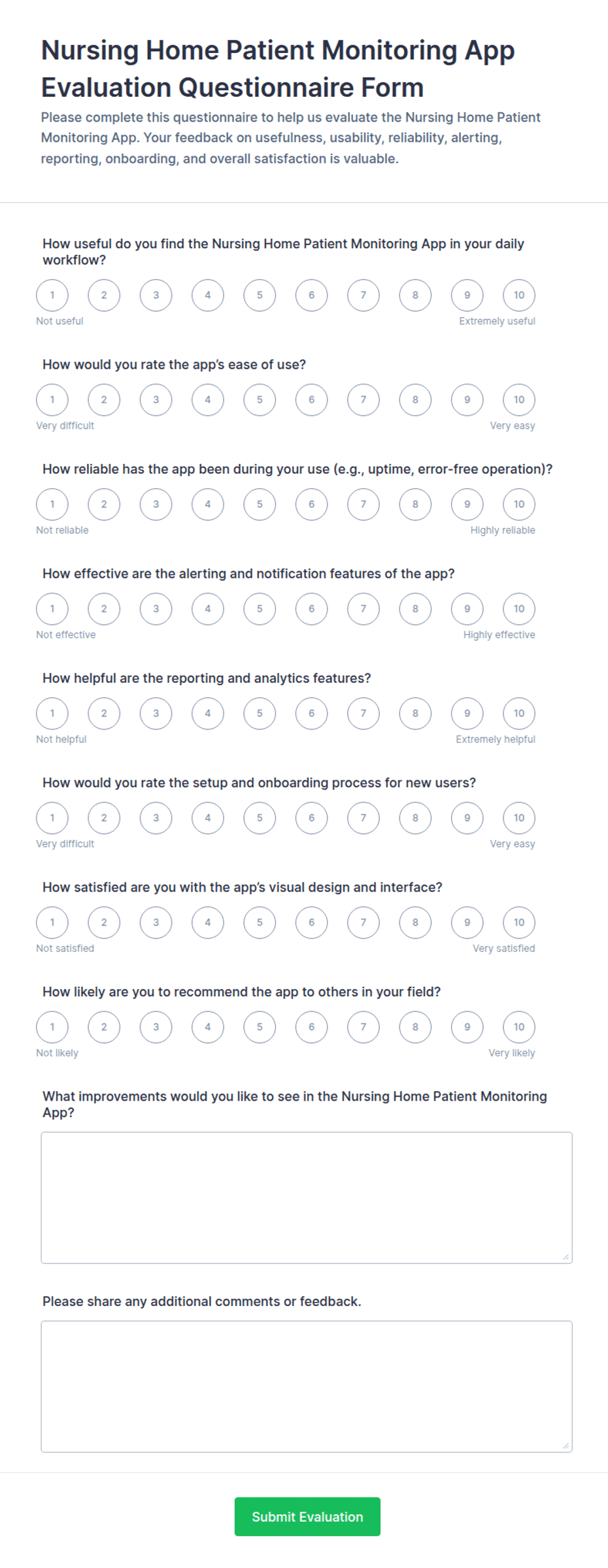Screen dimensions: 608x1568
Task: Set reliability rating to 9
Action: (x=467, y=504)
